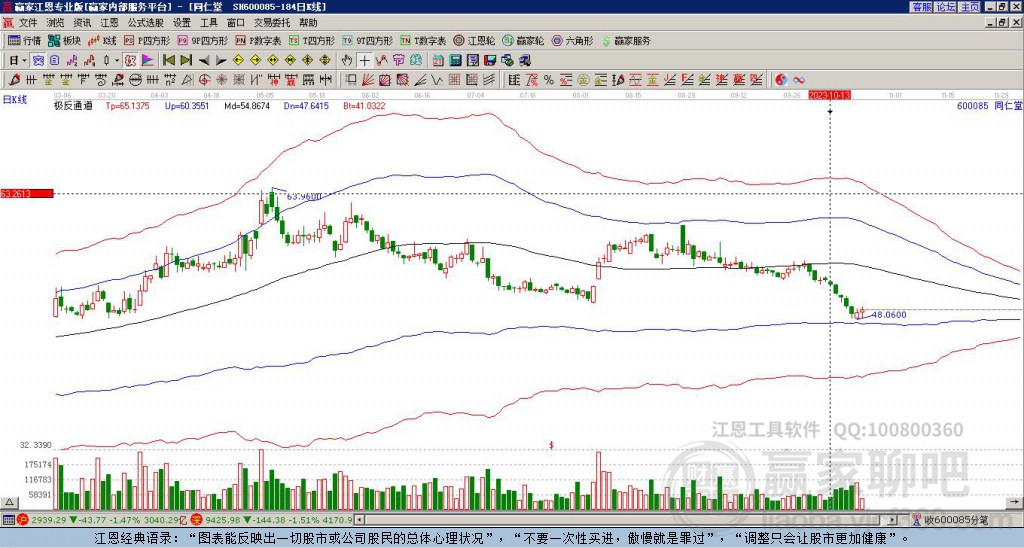Click the 600085 同仁堂 stock label

tap(989, 106)
